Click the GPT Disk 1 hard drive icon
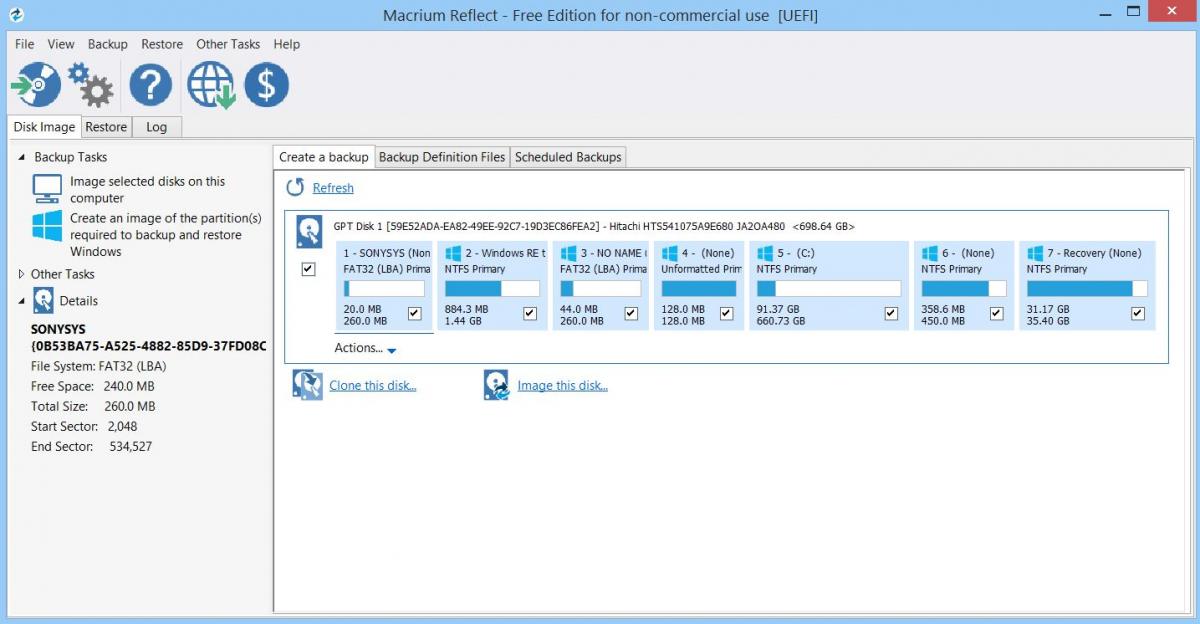Image resolution: width=1200 pixels, height=624 pixels. coord(309,233)
